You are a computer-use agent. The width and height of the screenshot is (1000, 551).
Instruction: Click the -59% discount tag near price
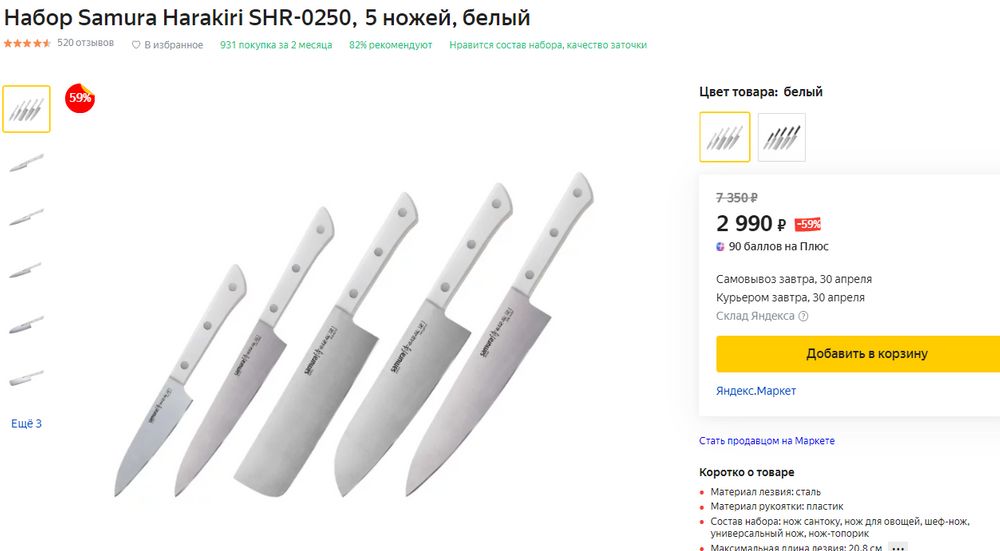point(807,224)
